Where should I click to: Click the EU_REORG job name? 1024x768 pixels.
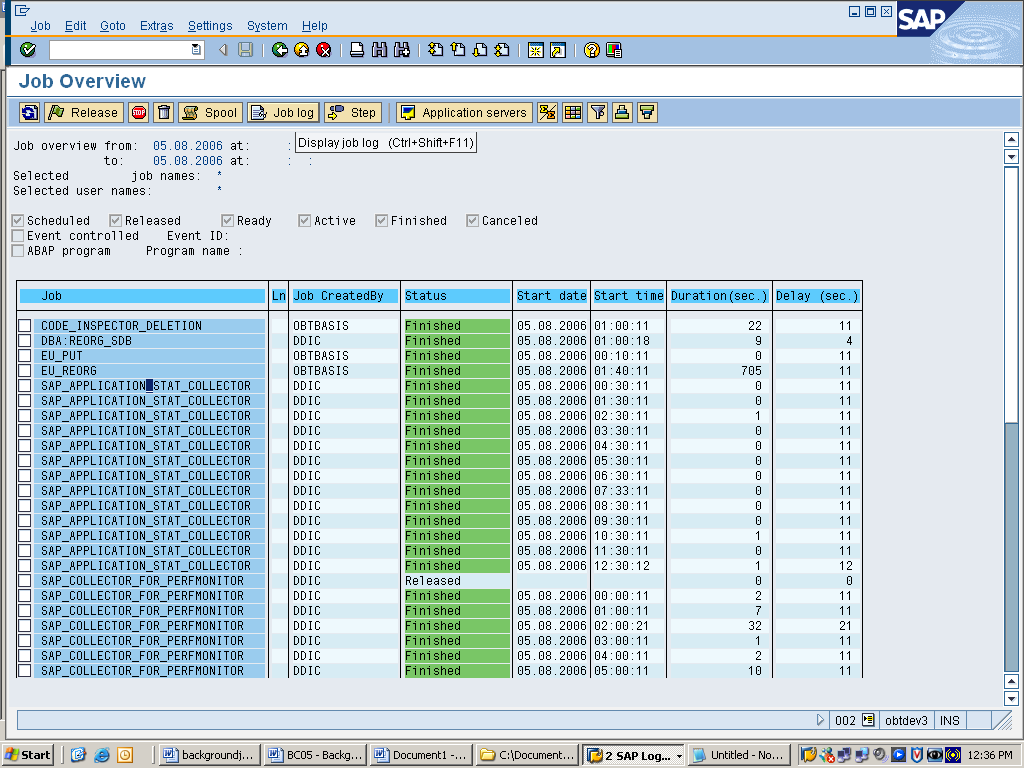69,370
